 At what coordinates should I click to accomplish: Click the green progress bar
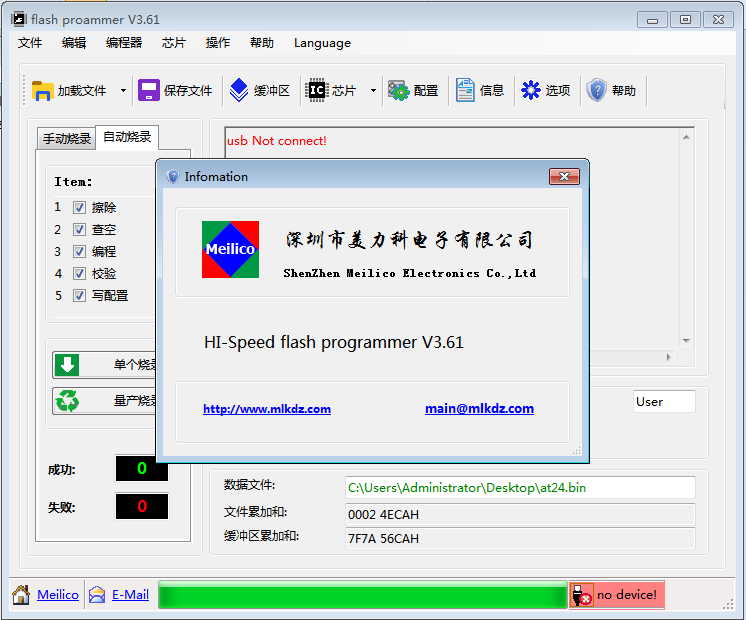363,595
